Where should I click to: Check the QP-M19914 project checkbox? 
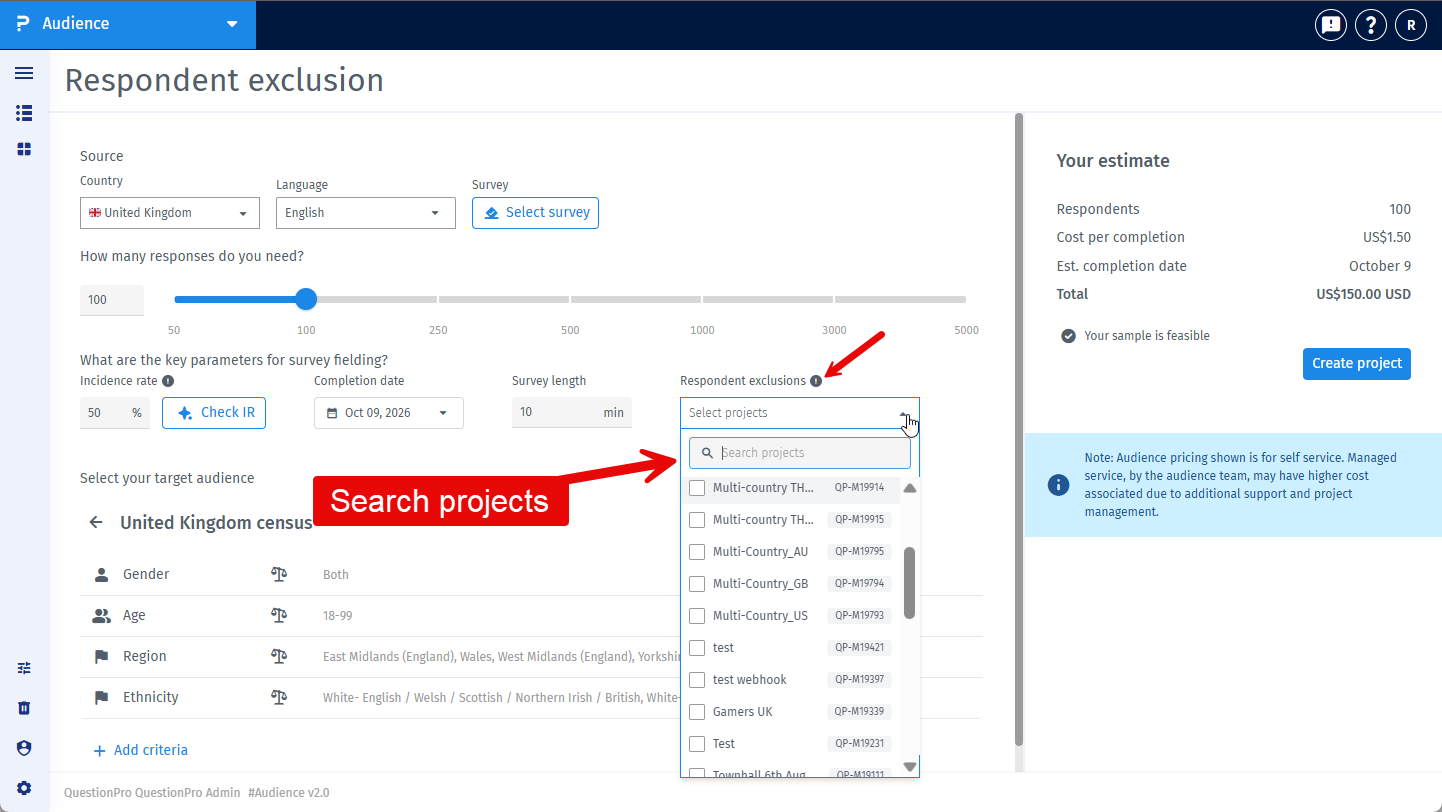click(x=697, y=488)
